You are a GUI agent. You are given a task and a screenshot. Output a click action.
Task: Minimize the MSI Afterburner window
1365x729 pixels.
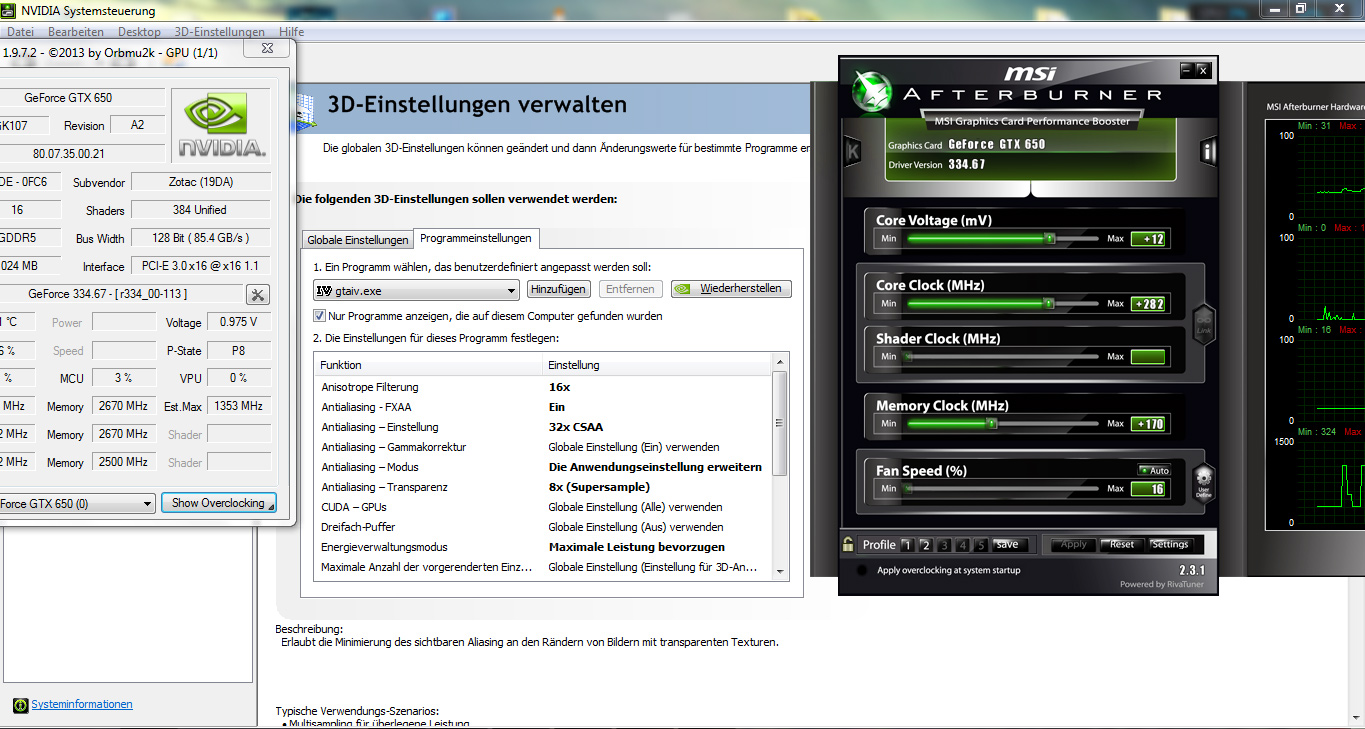1186,70
